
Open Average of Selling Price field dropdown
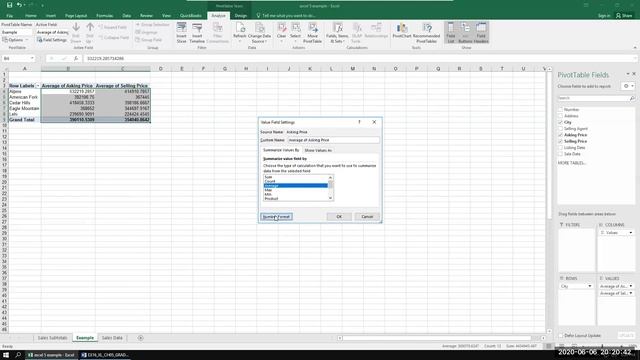click(631, 293)
